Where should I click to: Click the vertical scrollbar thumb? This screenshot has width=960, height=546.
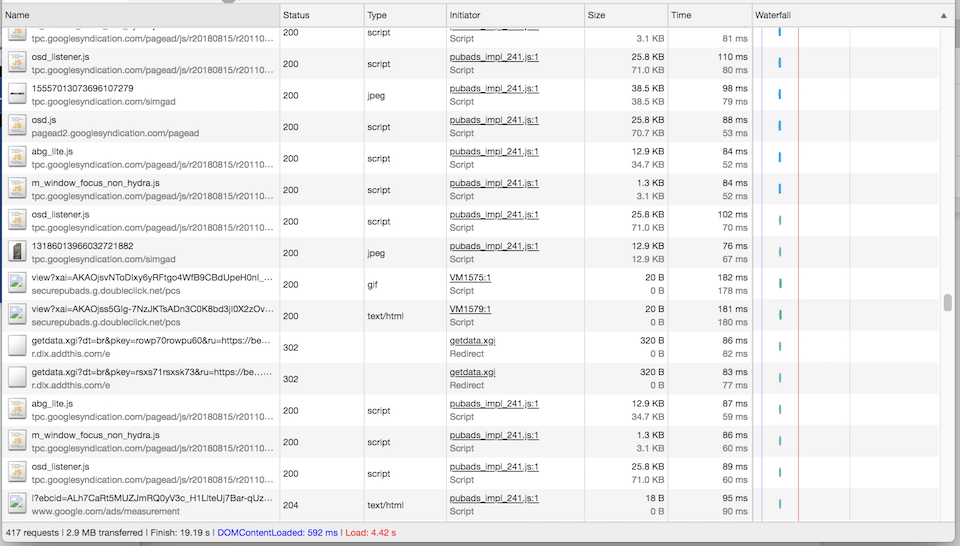948,302
